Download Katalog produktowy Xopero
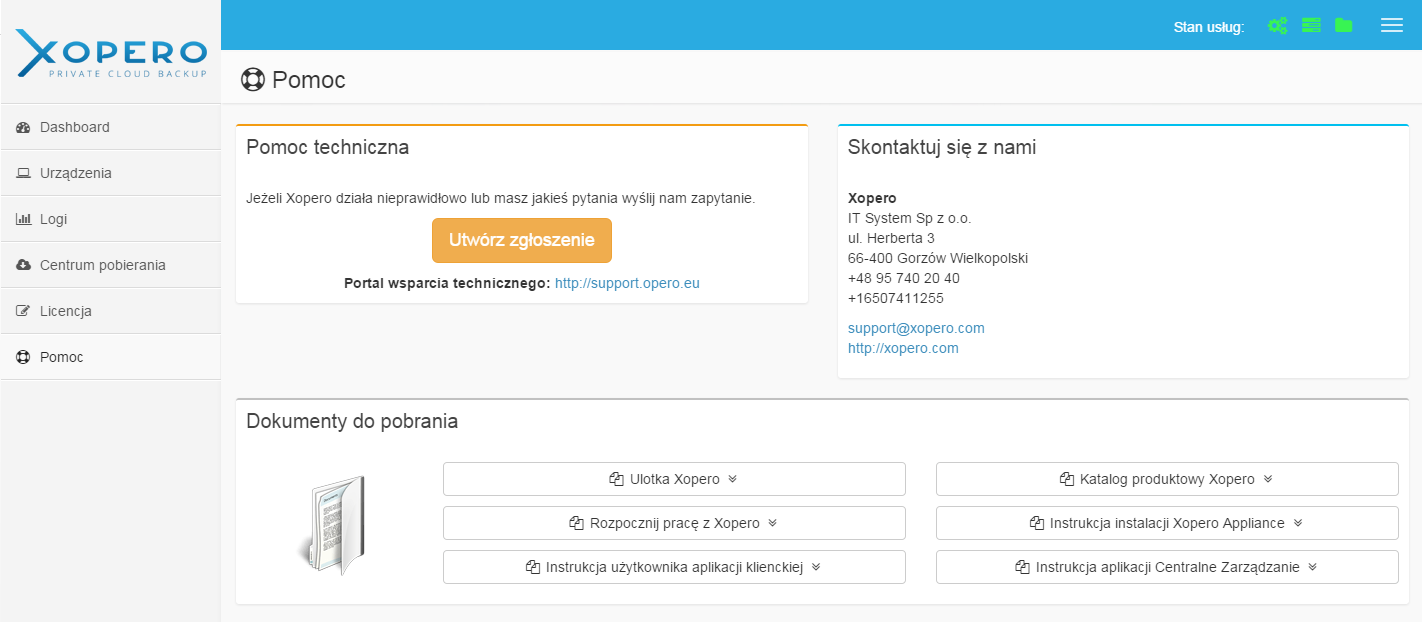The height and width of the screenshot is (622, 1422). (x=1167, y=479)
